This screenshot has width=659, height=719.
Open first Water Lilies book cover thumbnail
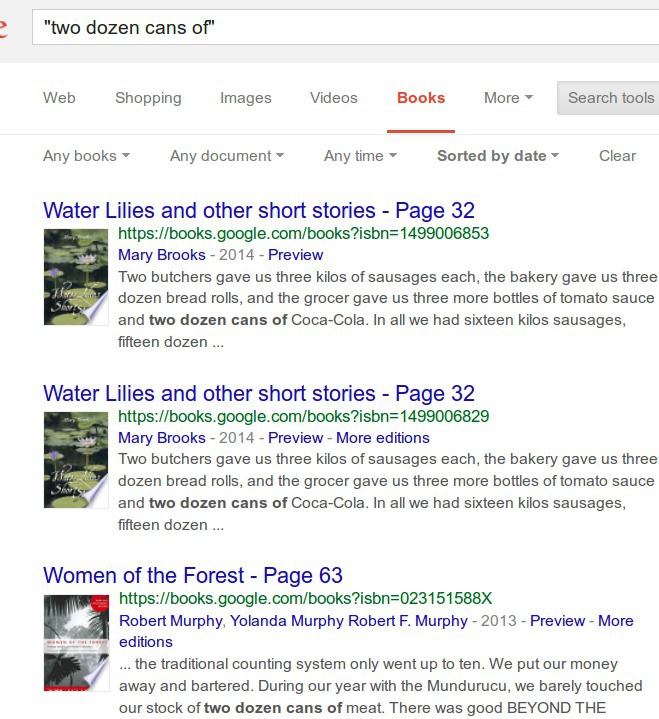[76, 277]
